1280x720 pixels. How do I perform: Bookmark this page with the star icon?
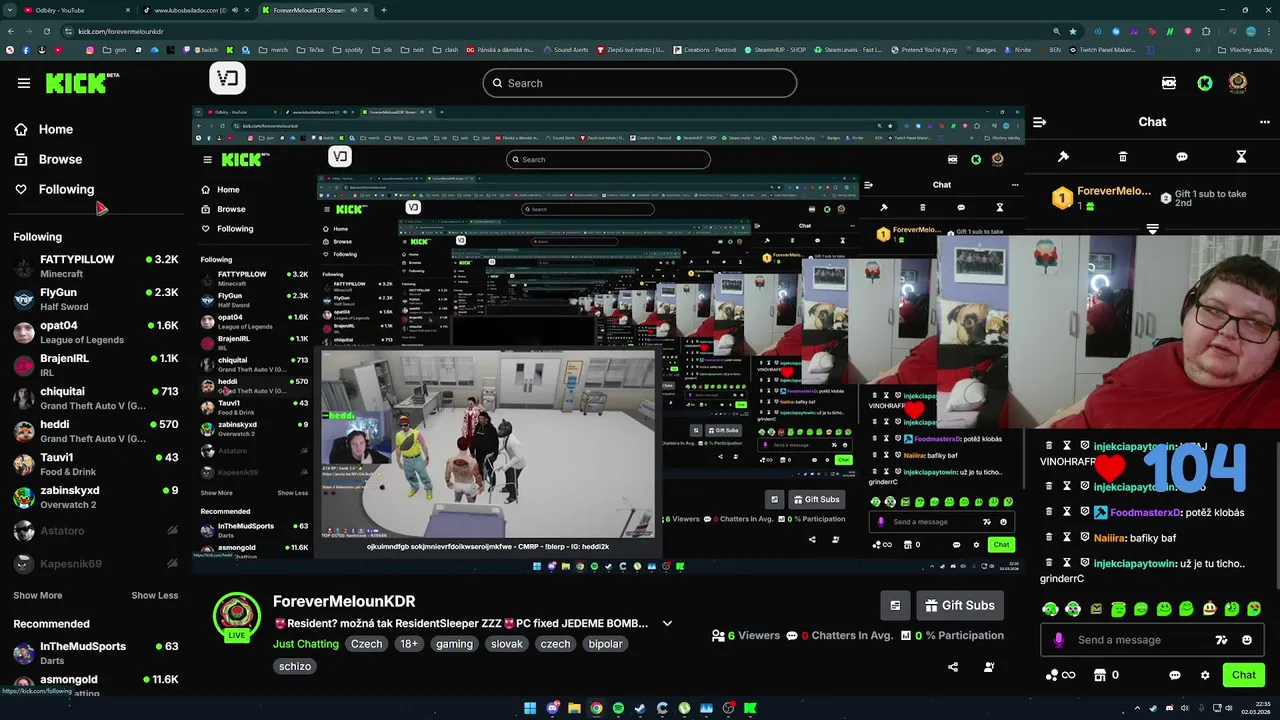point(1073,31)
